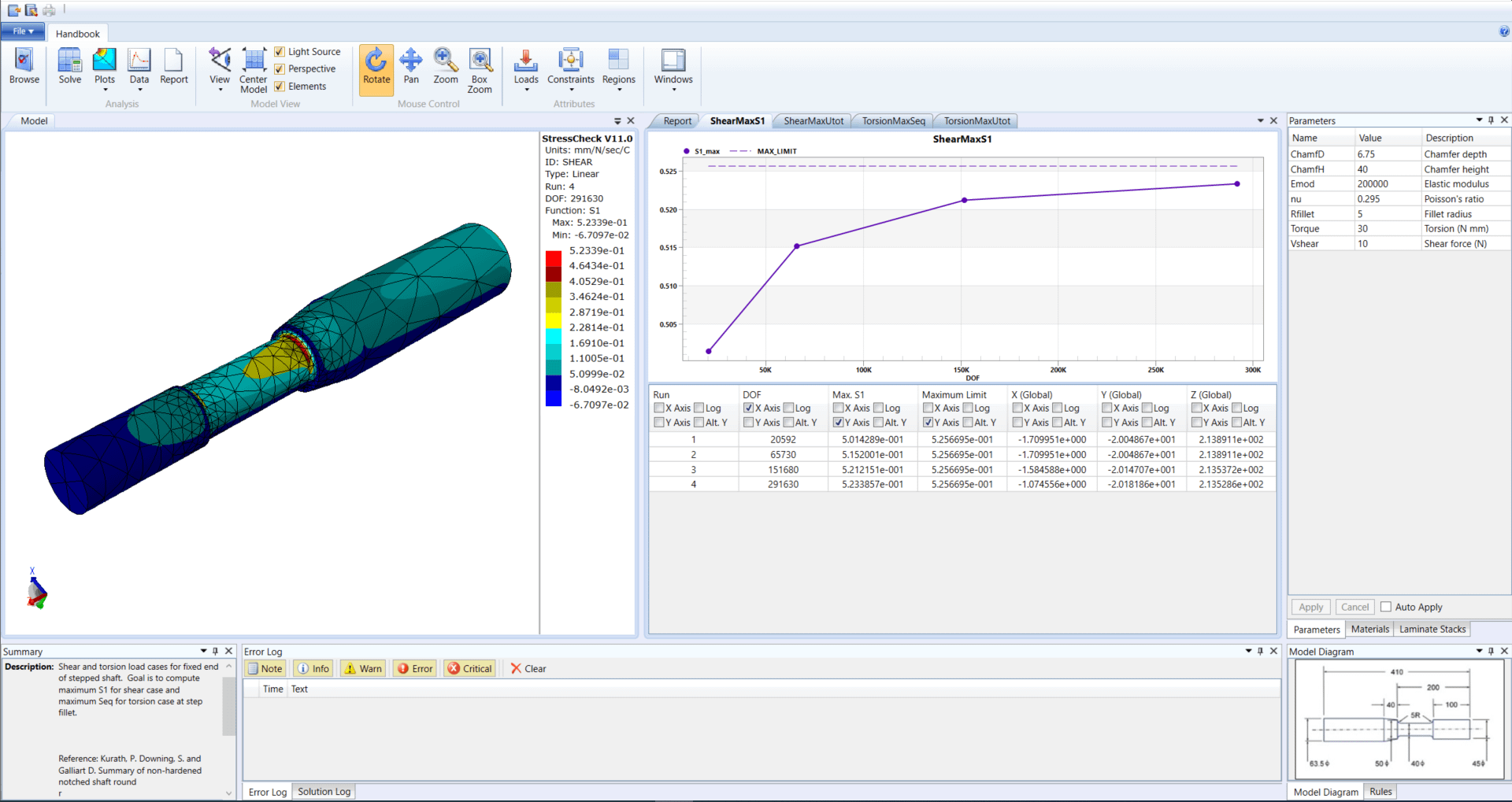Click the yellow 2.8719e-01 legend swatch
1512x802 pixels.
click(554, 320)
